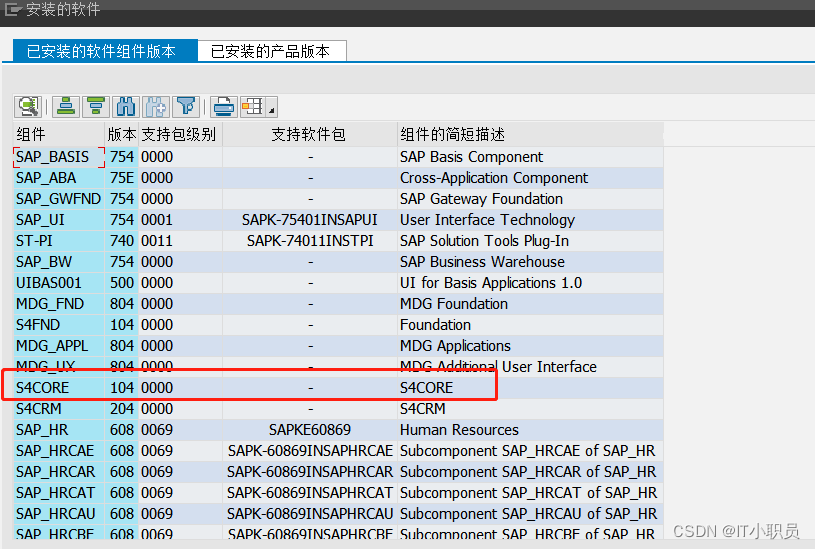
Task: Select the S4CRM component cell
Action: click(59, 409)
